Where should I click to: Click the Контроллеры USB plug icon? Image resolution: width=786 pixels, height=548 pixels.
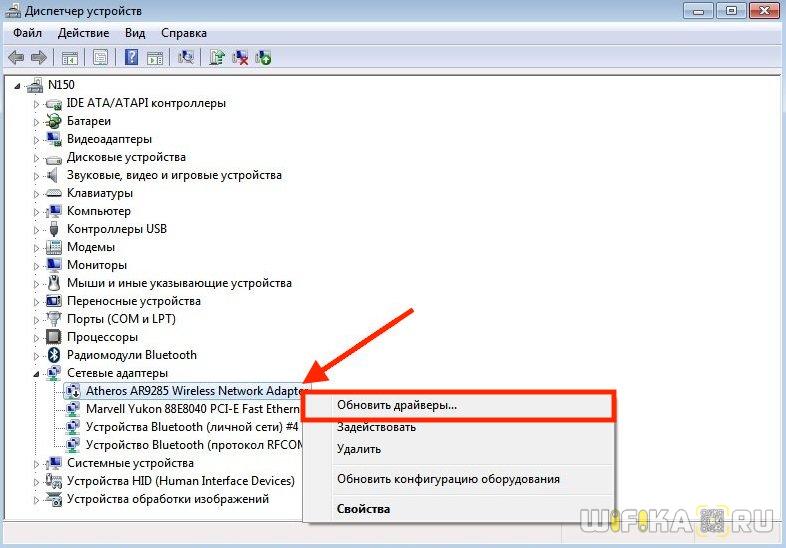(x=54, y=229)
